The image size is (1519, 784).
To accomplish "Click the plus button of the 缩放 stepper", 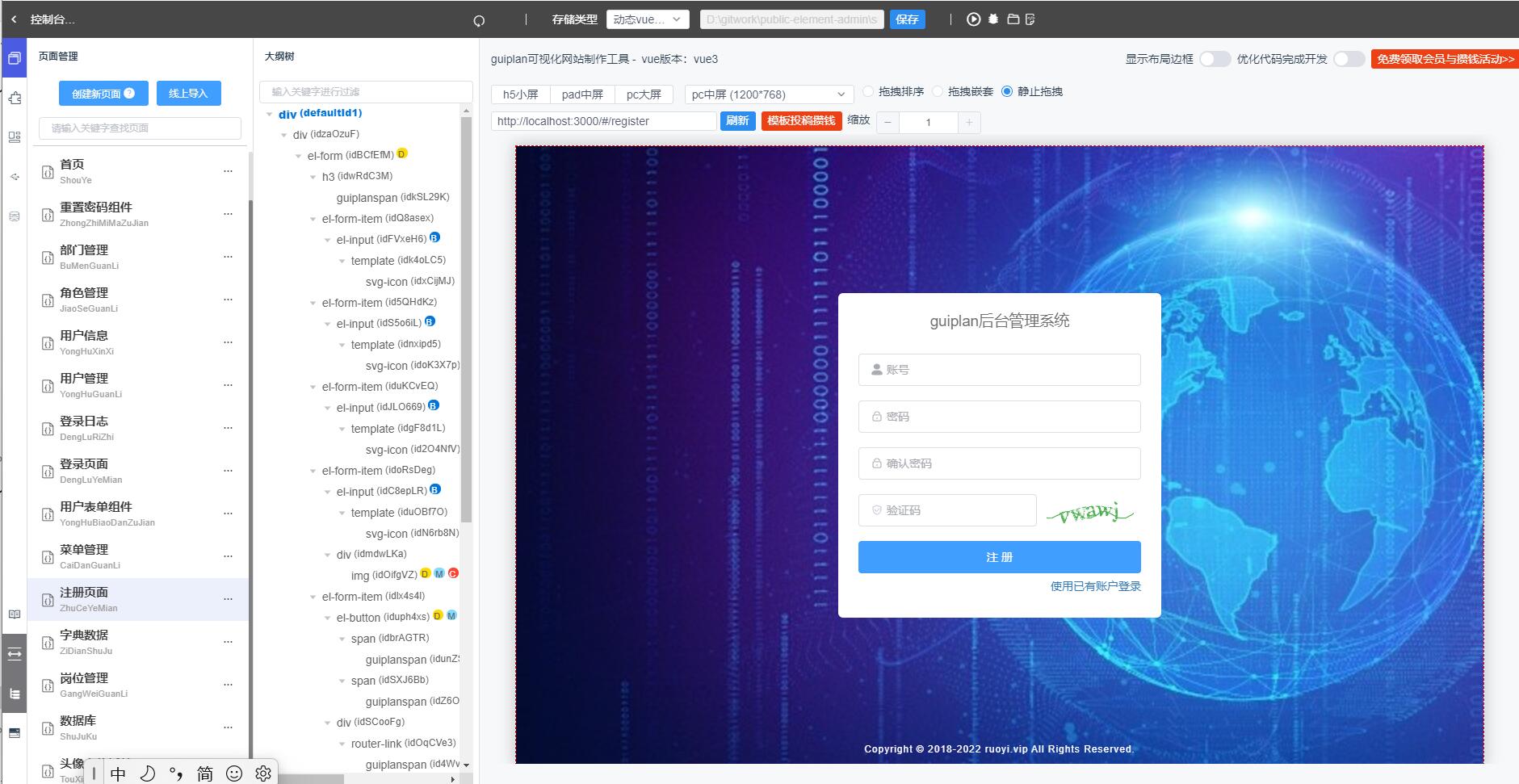I will (968, 123).
